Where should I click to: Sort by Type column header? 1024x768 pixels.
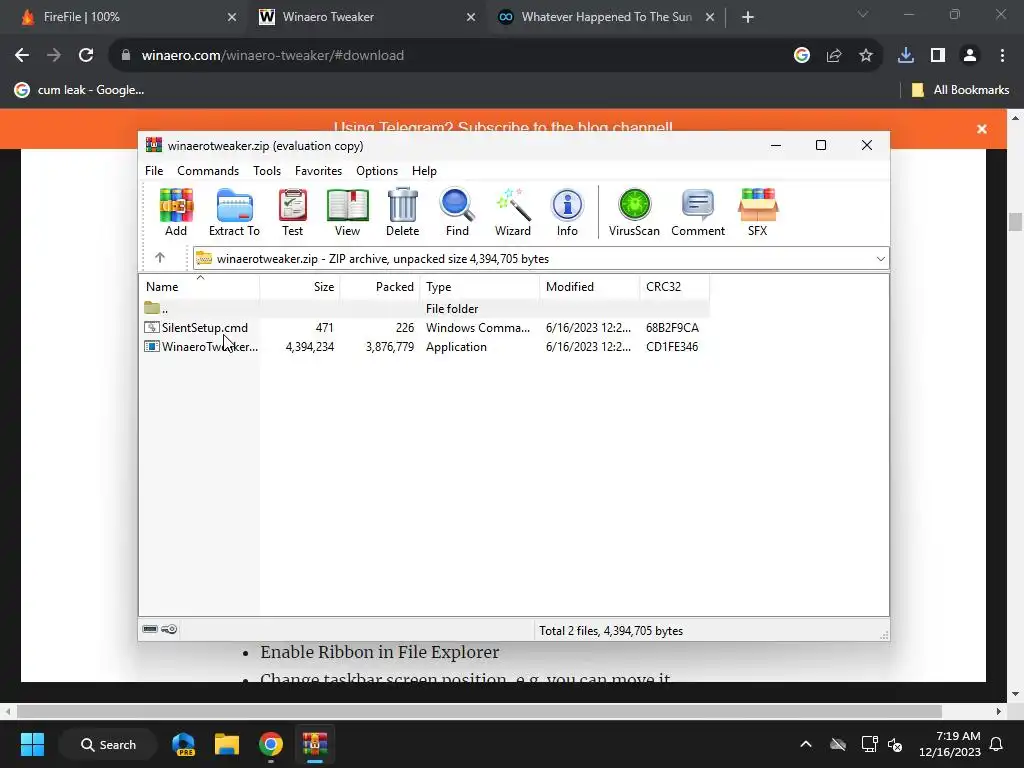pos(479,287)
